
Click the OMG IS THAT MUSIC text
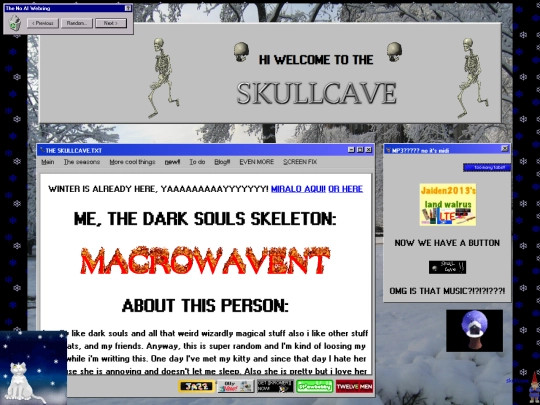tap(447, 291)
